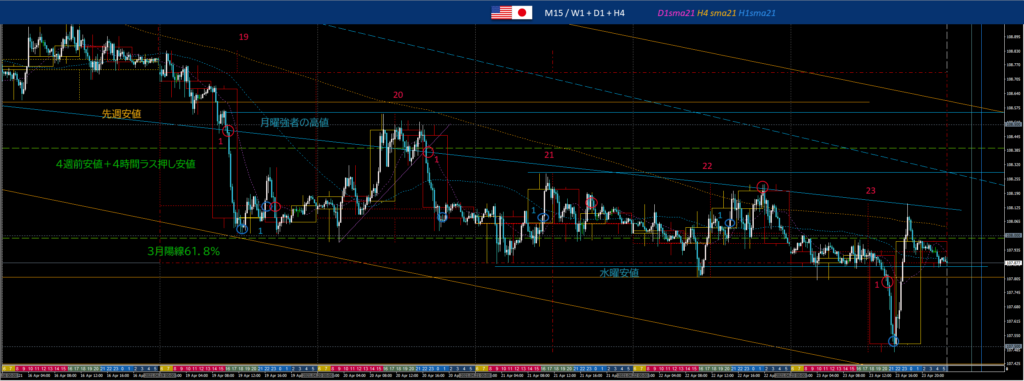
Task: Click the day marker number 21
Action: 549,156
